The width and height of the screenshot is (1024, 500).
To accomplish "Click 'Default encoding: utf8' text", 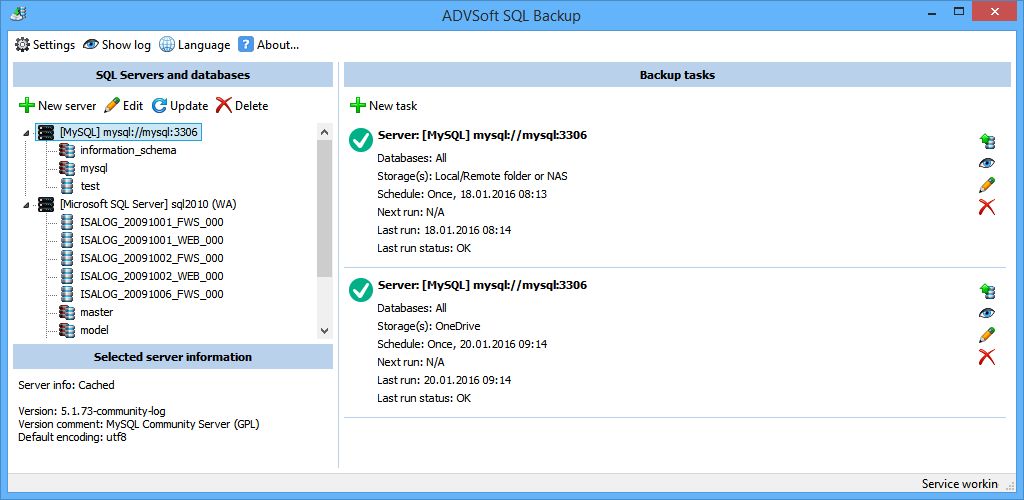I will pyautogui.click(x=72, y=437).
